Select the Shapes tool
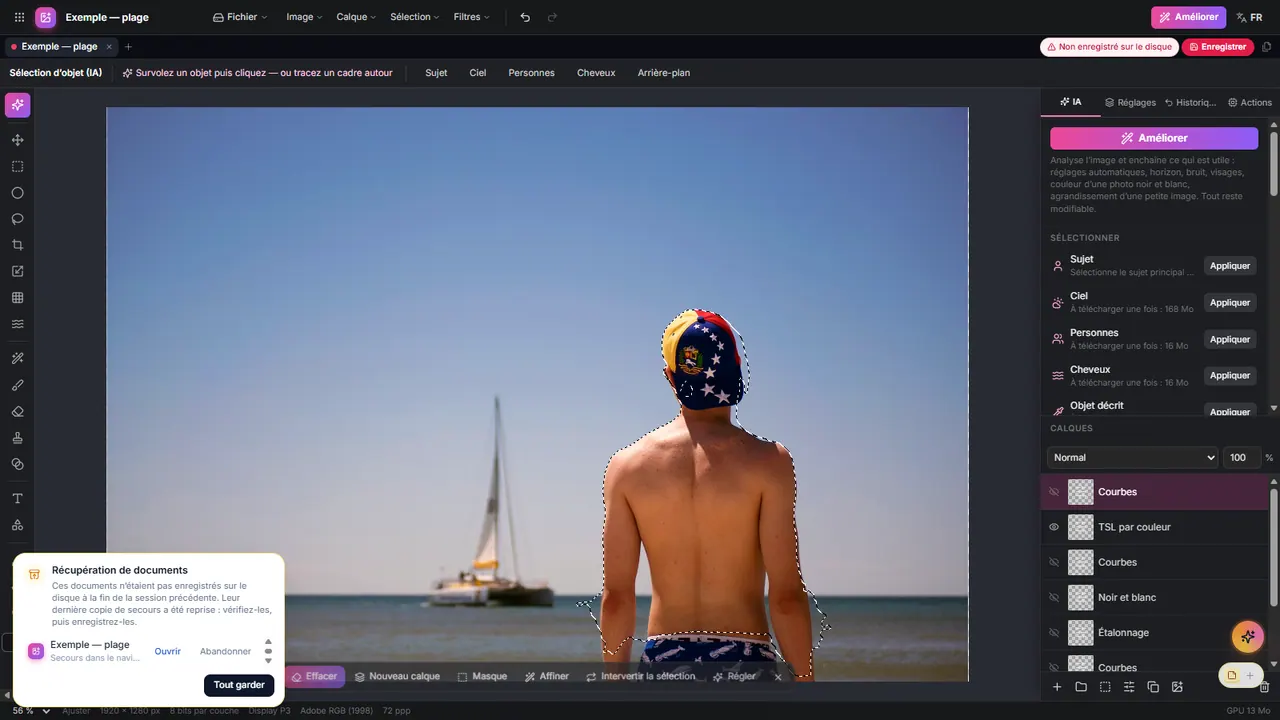 (18, 525)
